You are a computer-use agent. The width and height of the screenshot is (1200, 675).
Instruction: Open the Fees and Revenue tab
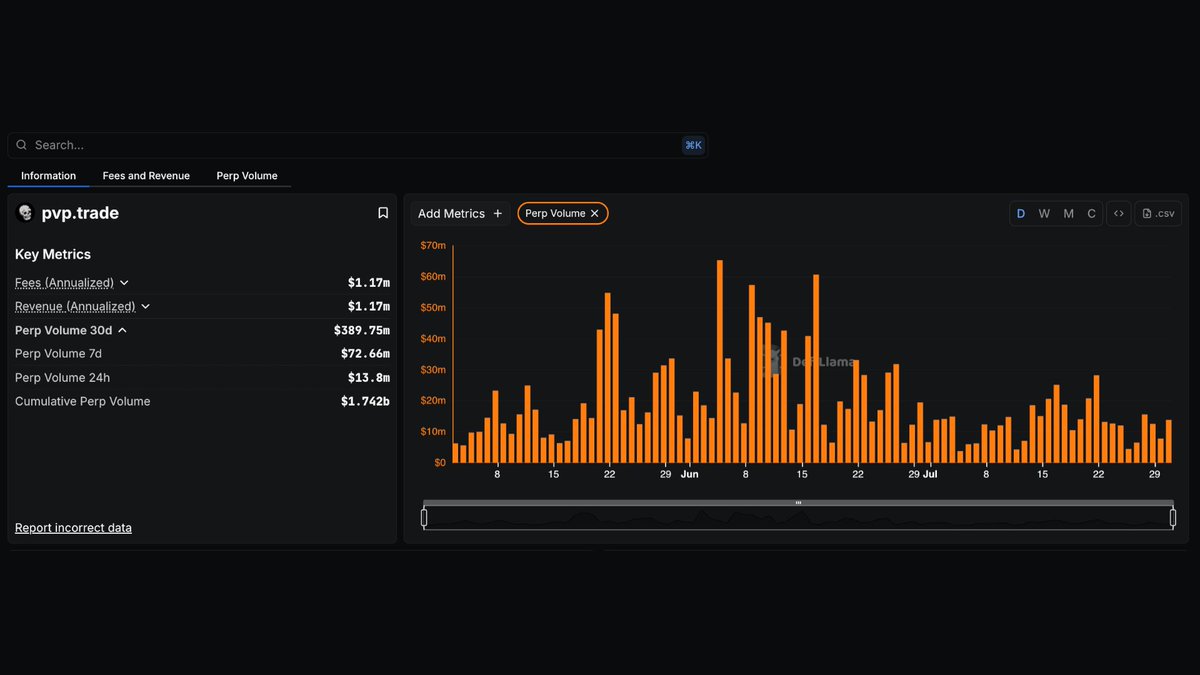pyautogui.click(x=146, y=176)
